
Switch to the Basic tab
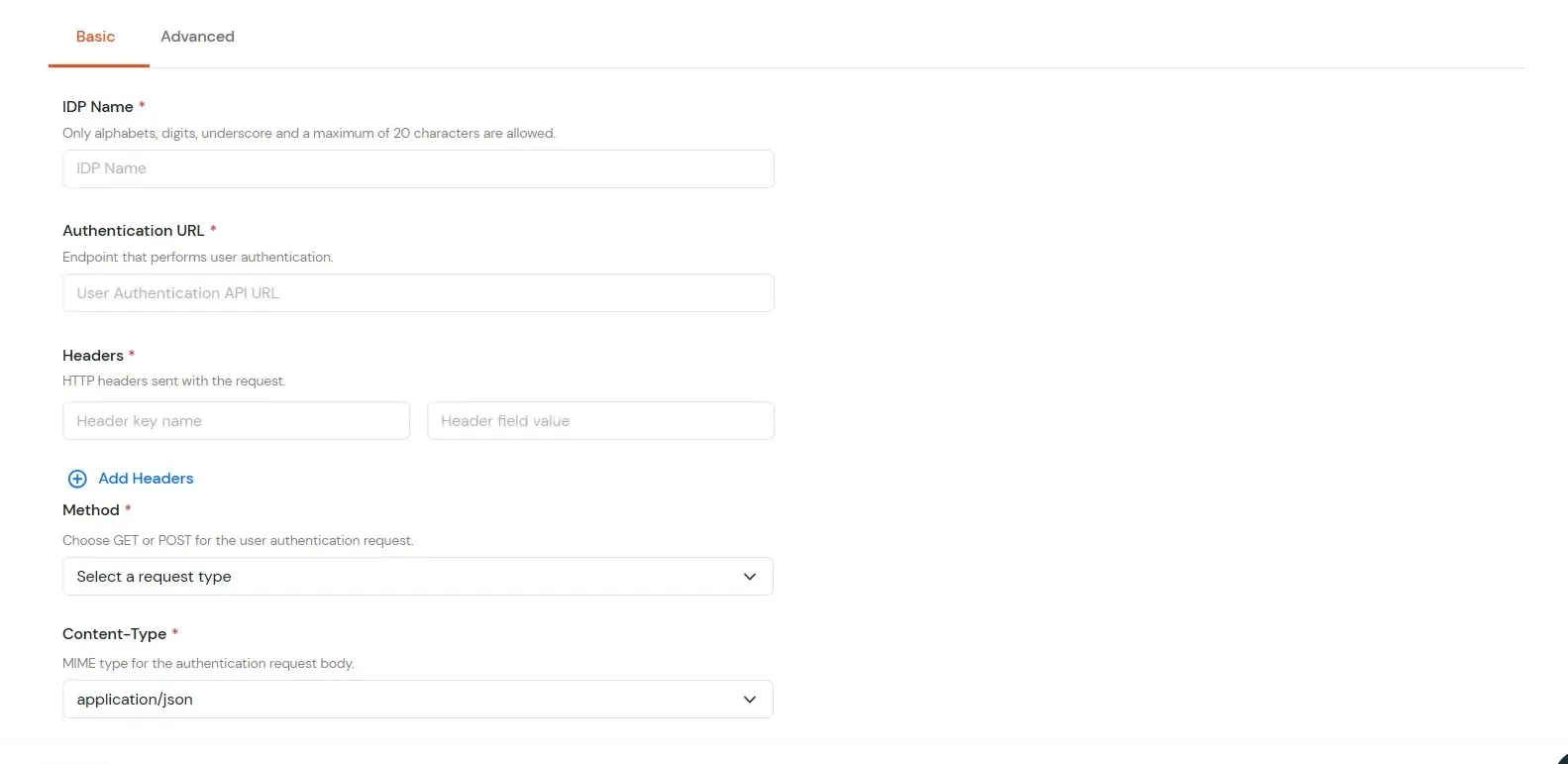point(96,37)
